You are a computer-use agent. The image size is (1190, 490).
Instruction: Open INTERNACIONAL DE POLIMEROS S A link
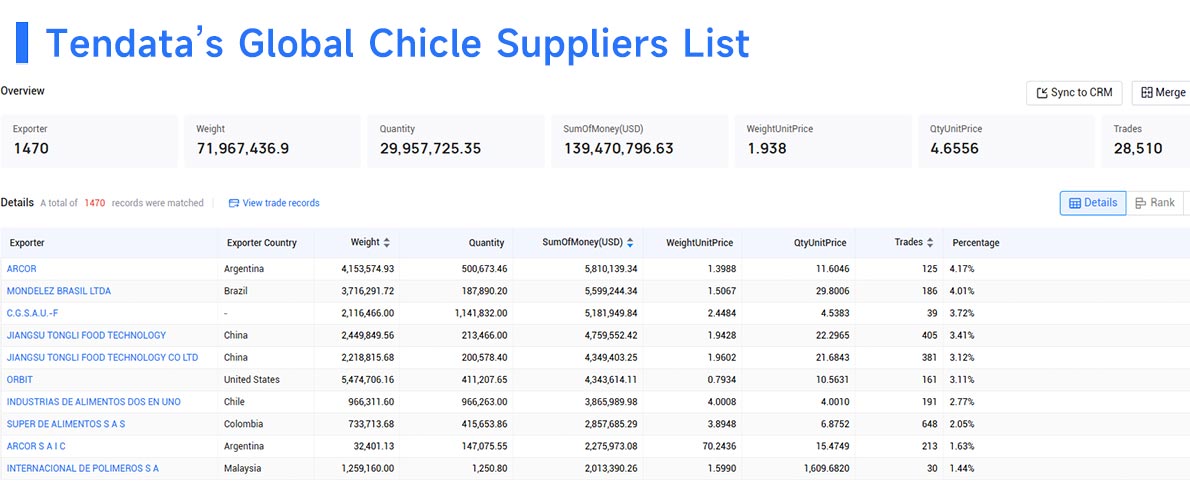83,468
